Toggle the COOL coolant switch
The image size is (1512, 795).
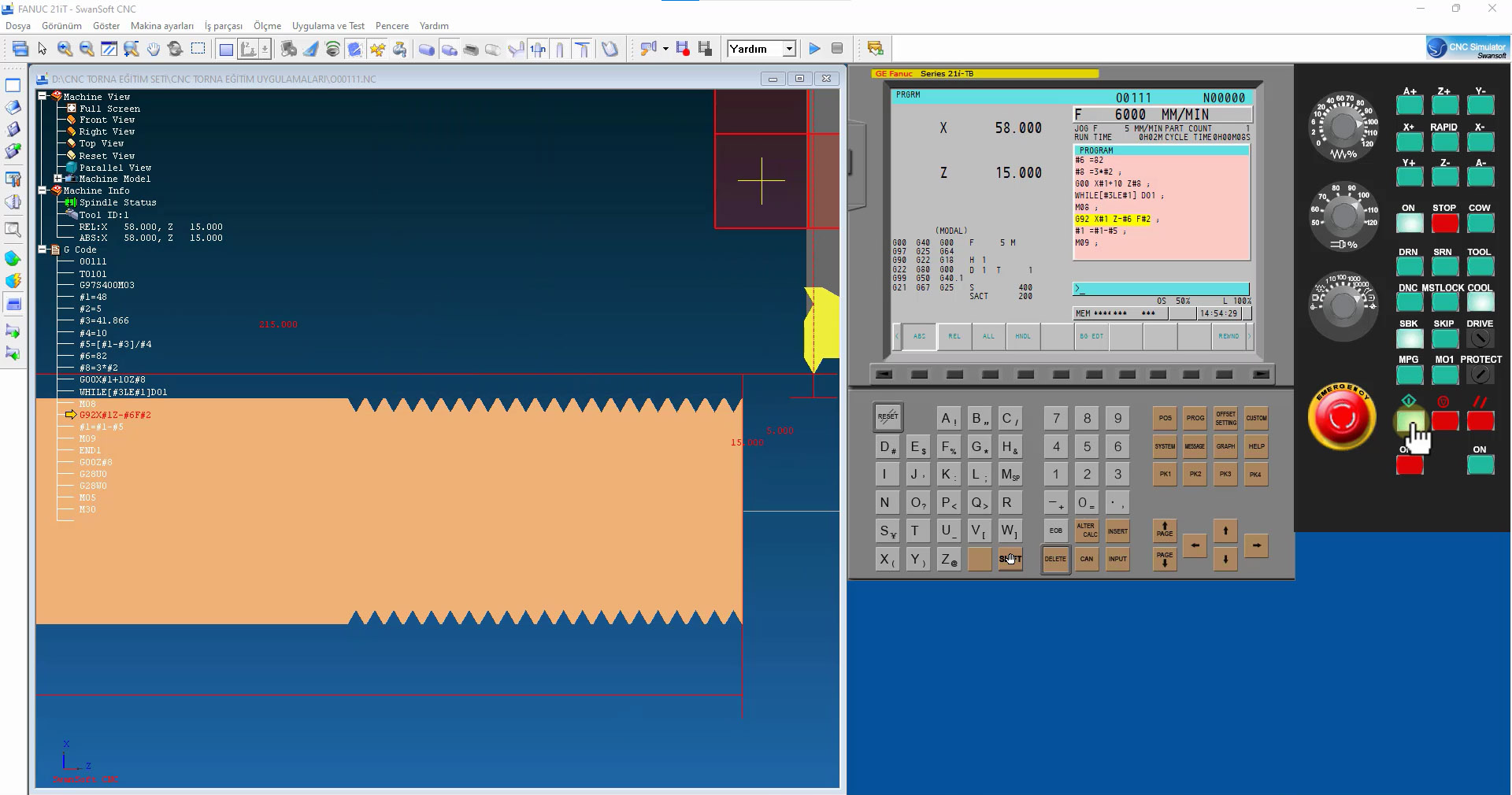tap(1480, 302)
